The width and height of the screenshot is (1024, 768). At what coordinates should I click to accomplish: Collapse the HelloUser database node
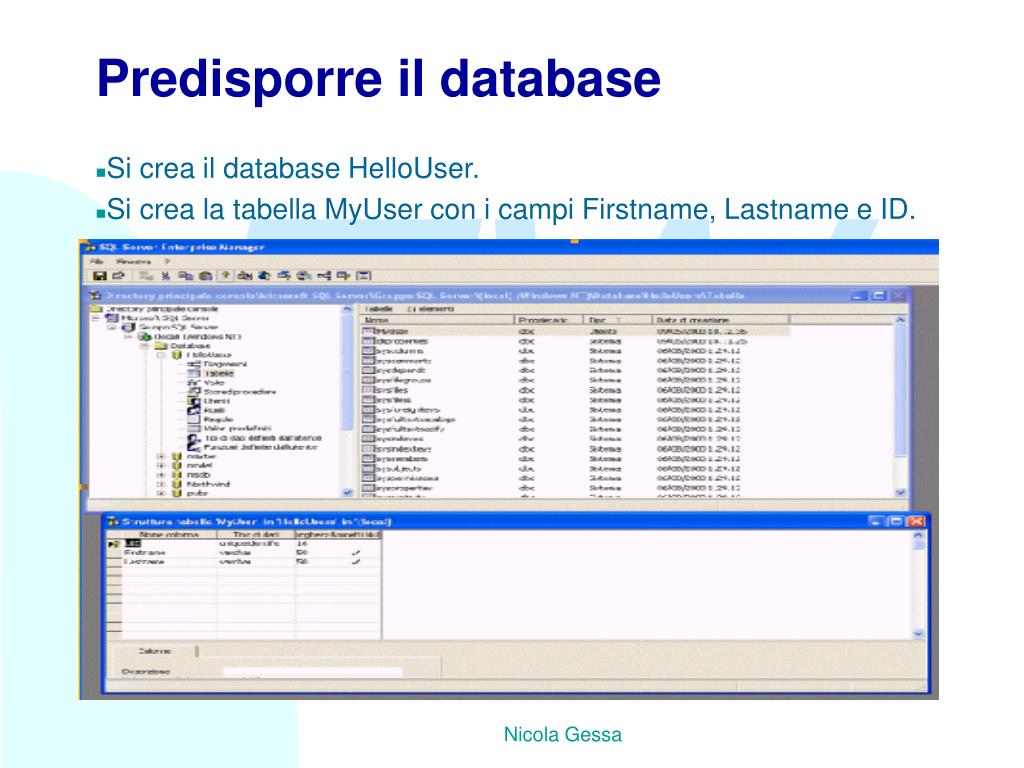[161, 355]
